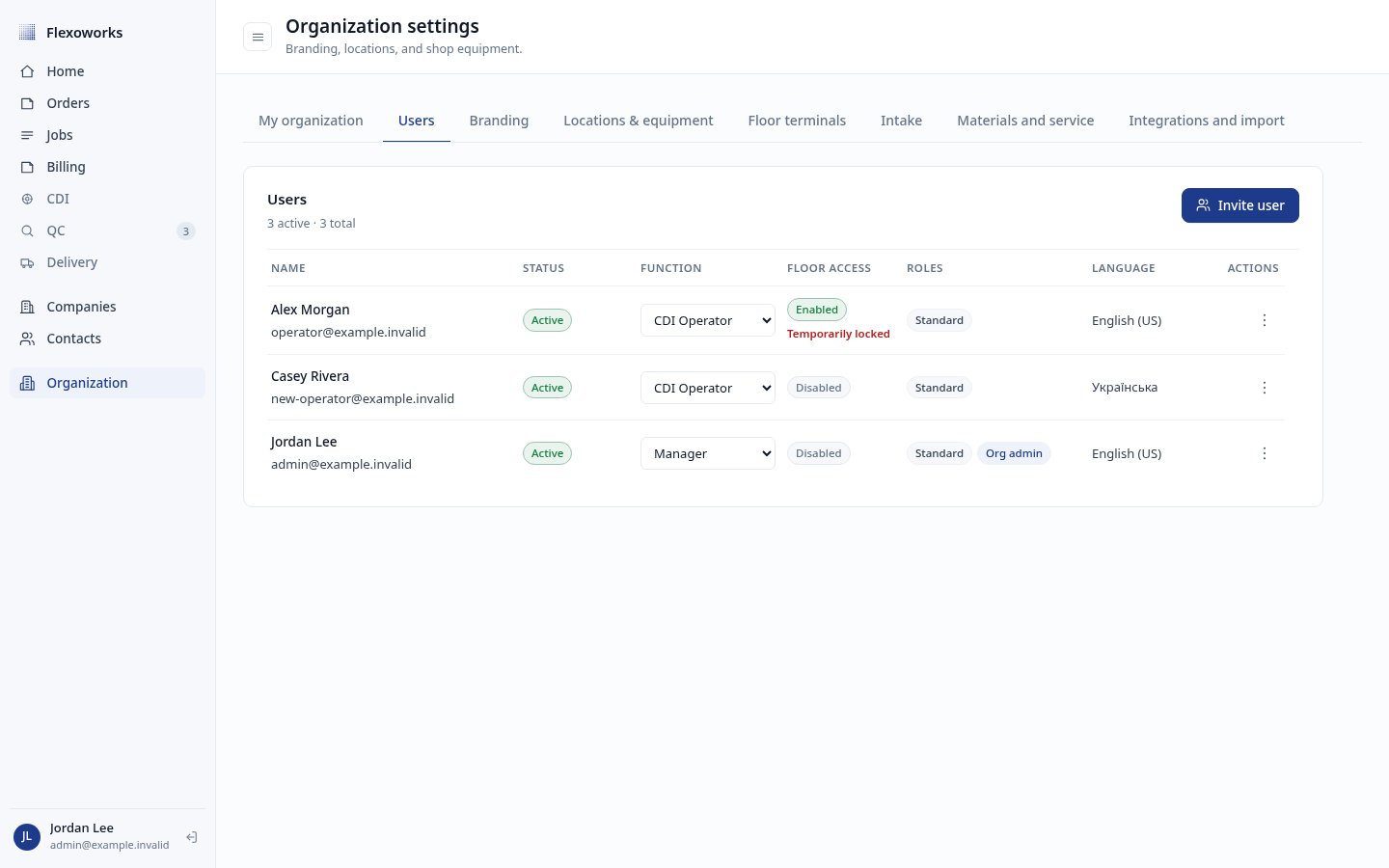
Task: Open Billing in the sidebar
Action: [107, 167]
